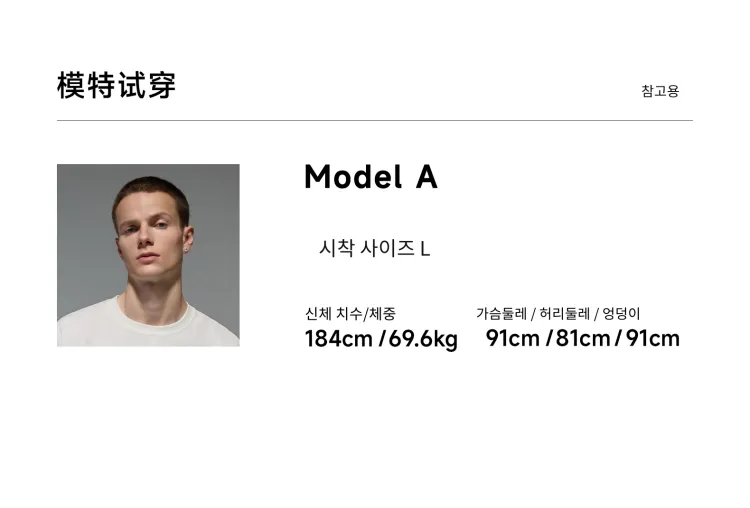Click the "참고용" reference note
750x508 pixels.
[660, 91]
